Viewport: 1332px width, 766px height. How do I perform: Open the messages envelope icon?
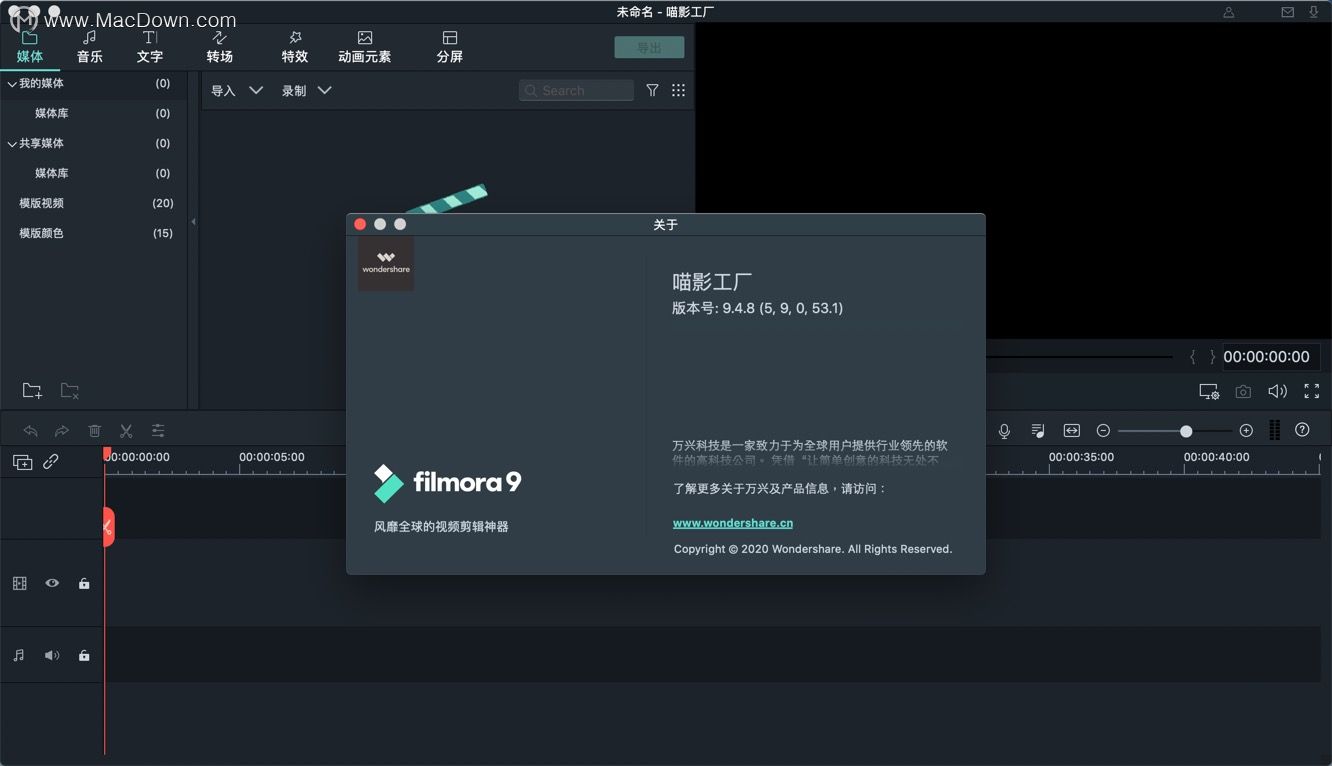[1288, 12]
